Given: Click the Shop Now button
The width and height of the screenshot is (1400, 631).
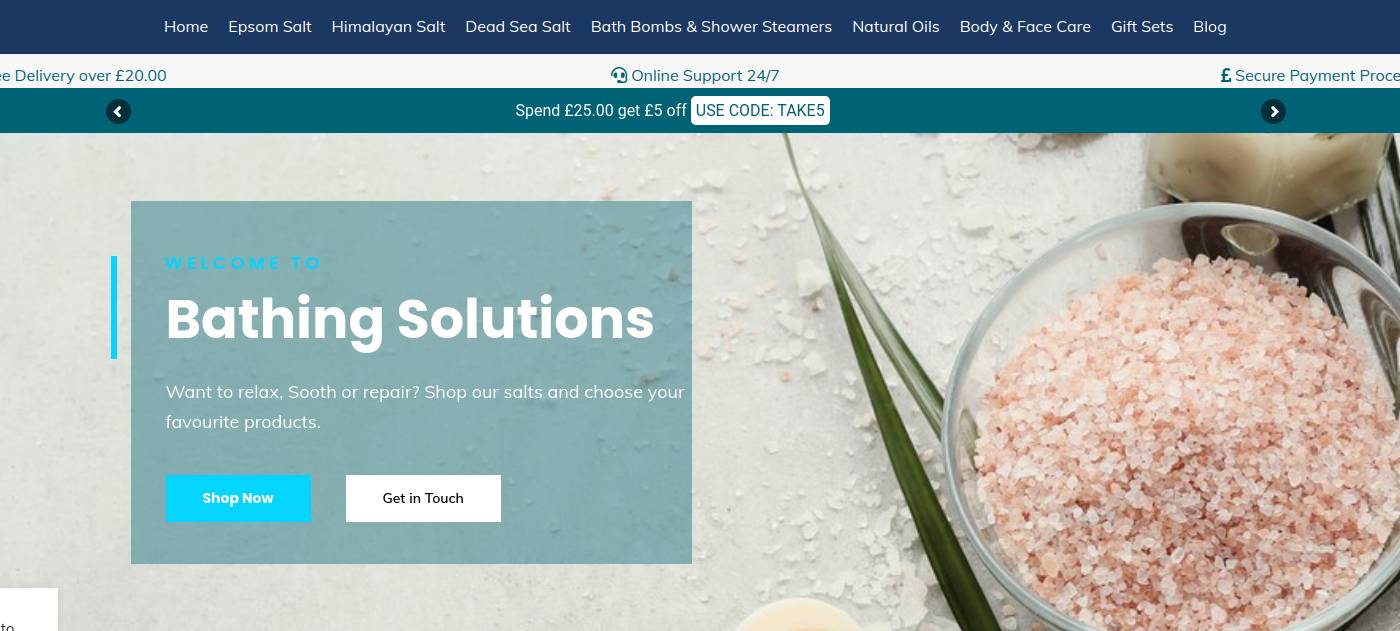Looking at the screenshot, I should (x=238, y=498).
